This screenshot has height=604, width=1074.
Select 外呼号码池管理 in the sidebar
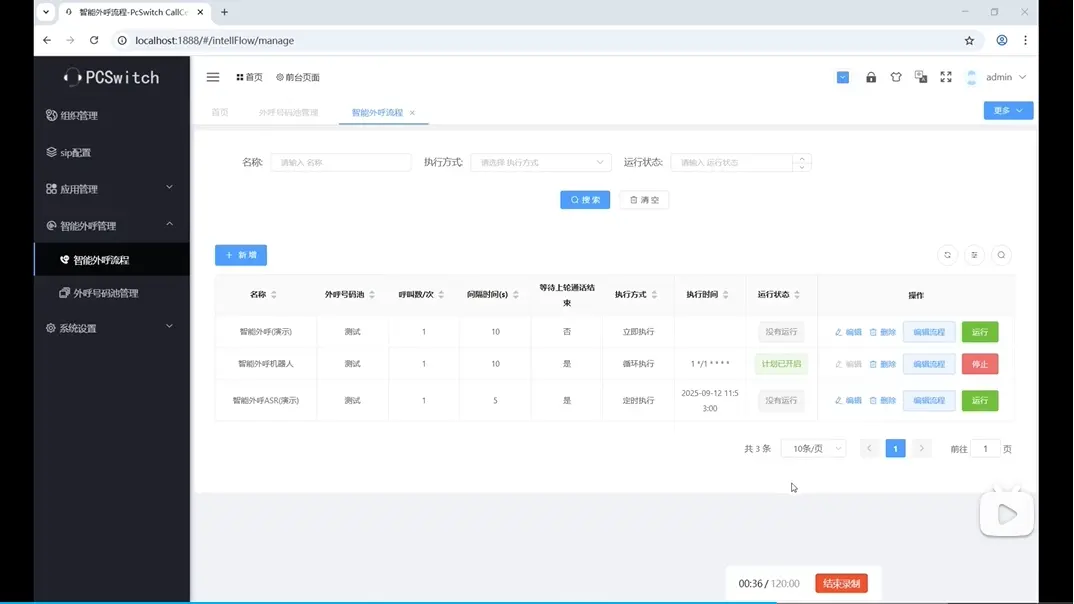[106, 293]
